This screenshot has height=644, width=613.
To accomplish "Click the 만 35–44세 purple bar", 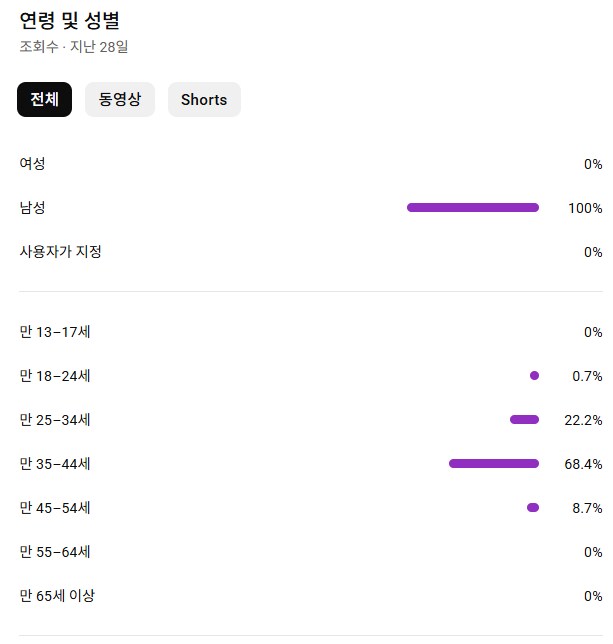I will coord(494,464).
